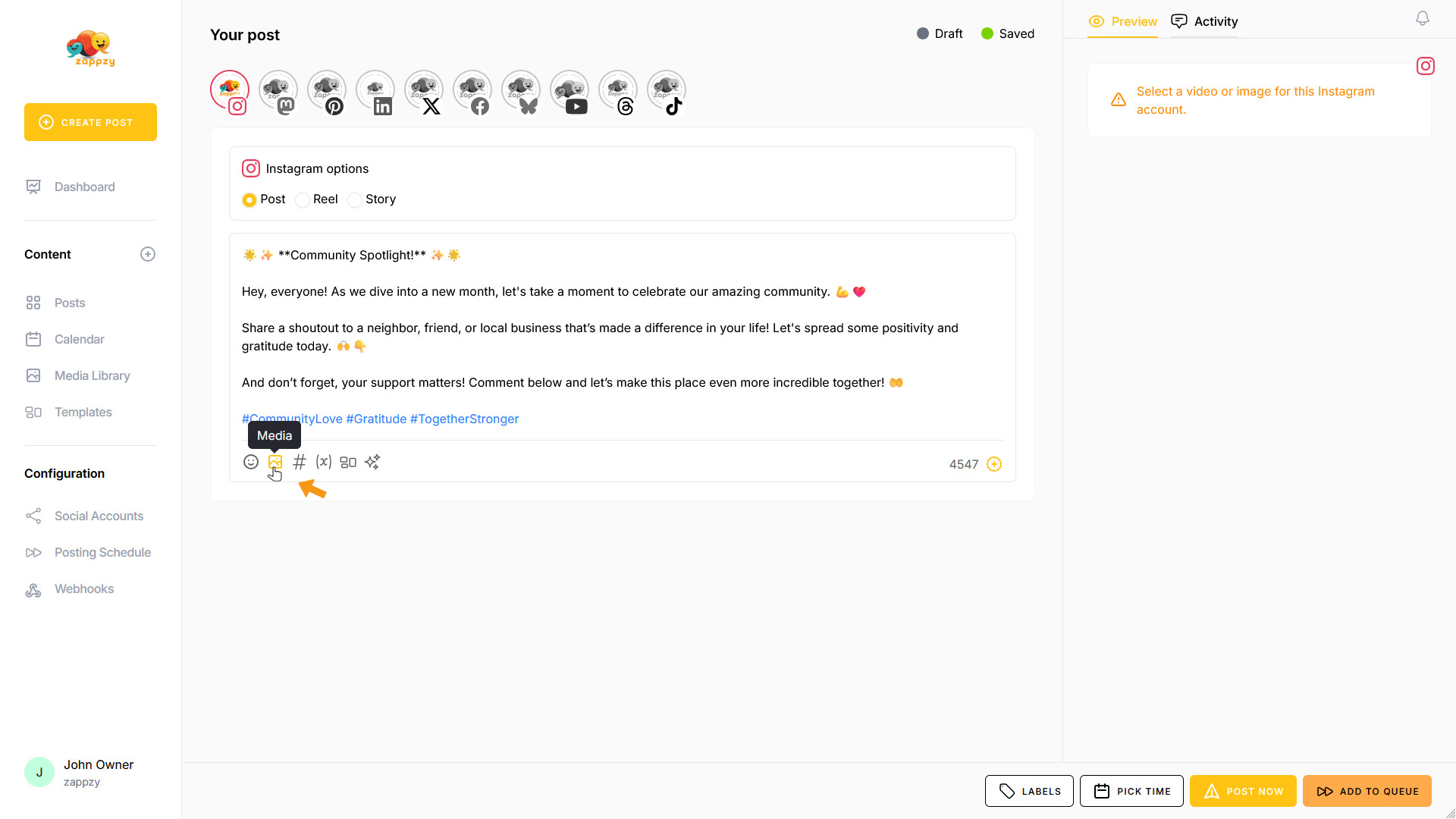This screenshot has width=1456, height=819.
Task: Choose the Story radio option
Action: [x=355, y=200]
